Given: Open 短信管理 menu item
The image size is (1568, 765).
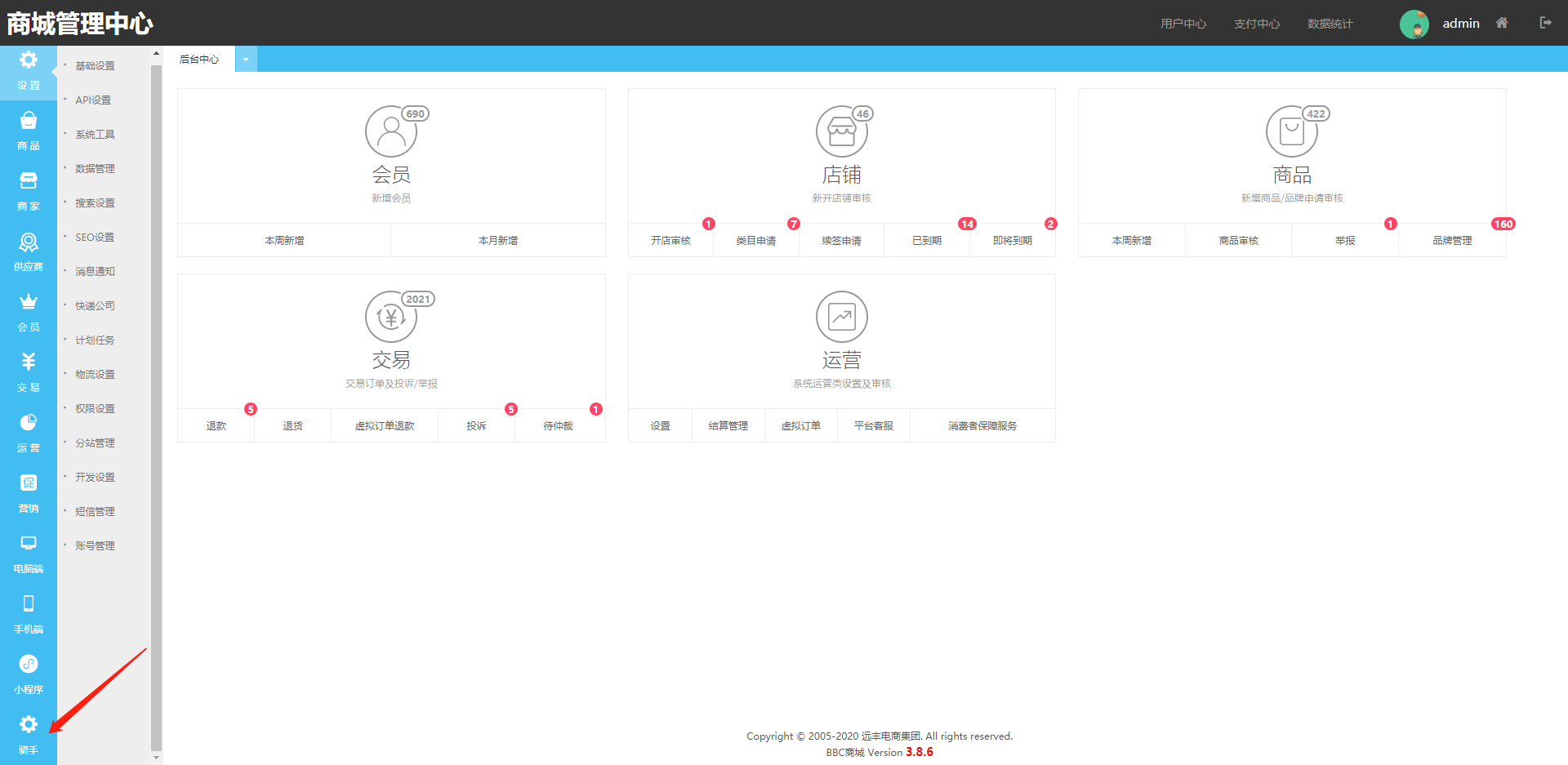Looking at the screenshot, I should point(96,512).
